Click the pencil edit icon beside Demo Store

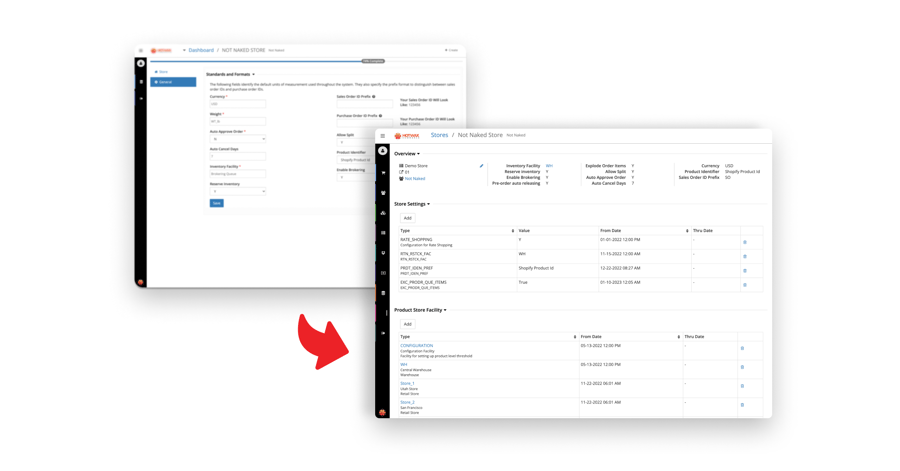click(481, 166)
